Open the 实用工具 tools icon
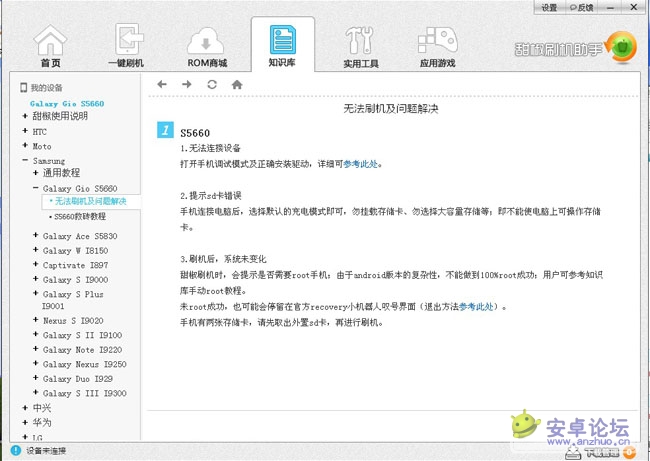This screenshot has width=650, height=461. pos(359,40)
